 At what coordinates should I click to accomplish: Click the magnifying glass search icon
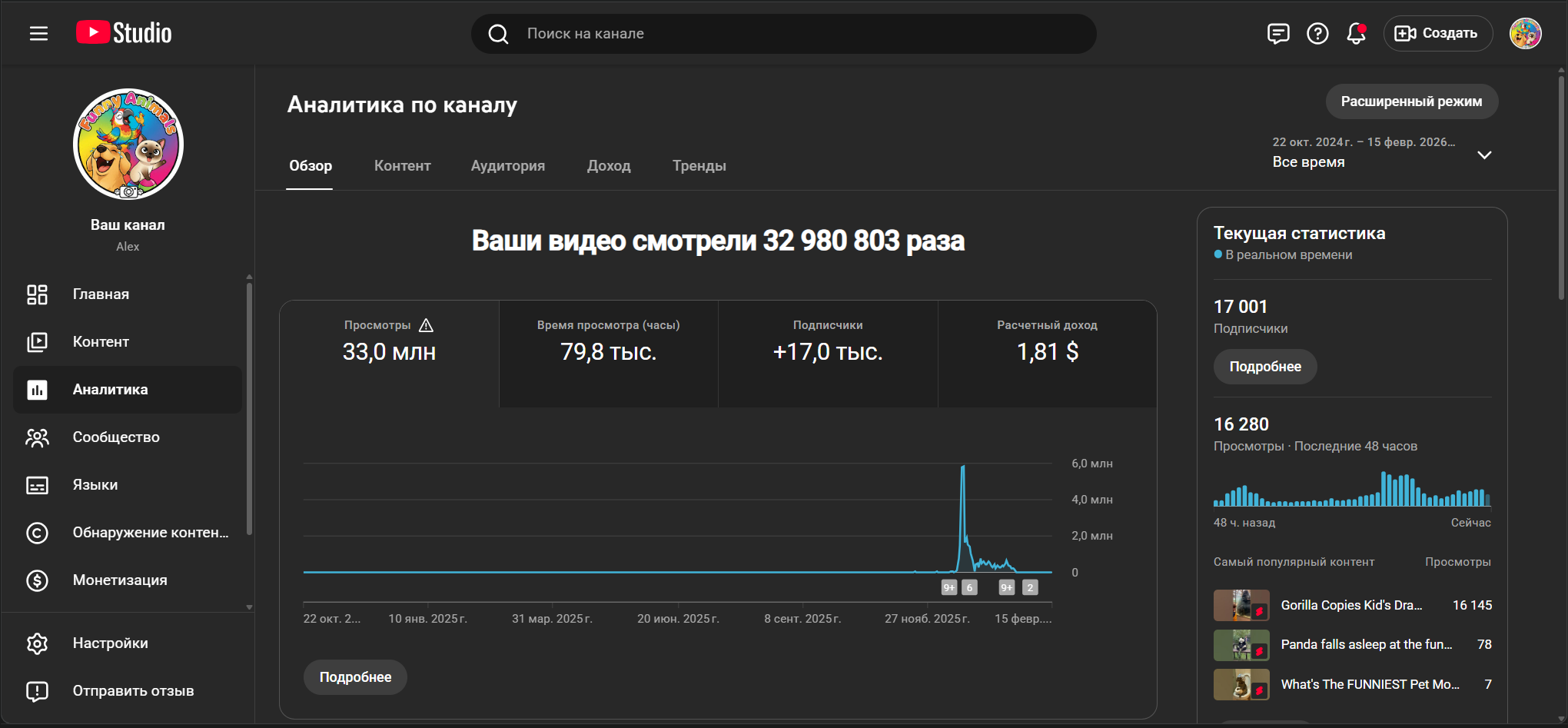pyautogui.click(x=498, y=34)
